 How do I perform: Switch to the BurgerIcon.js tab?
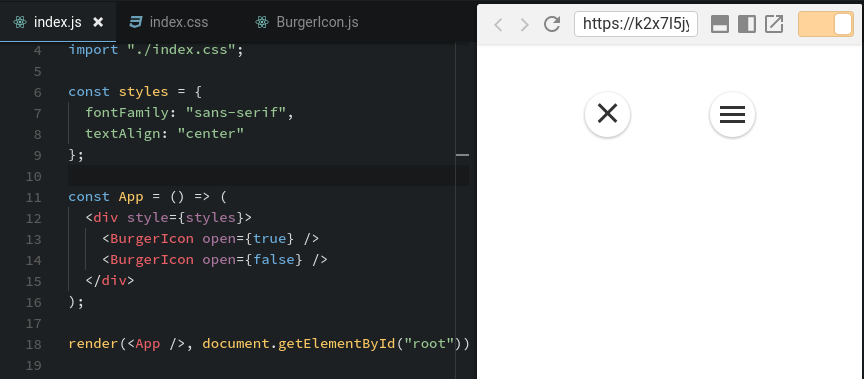point(317,22)
